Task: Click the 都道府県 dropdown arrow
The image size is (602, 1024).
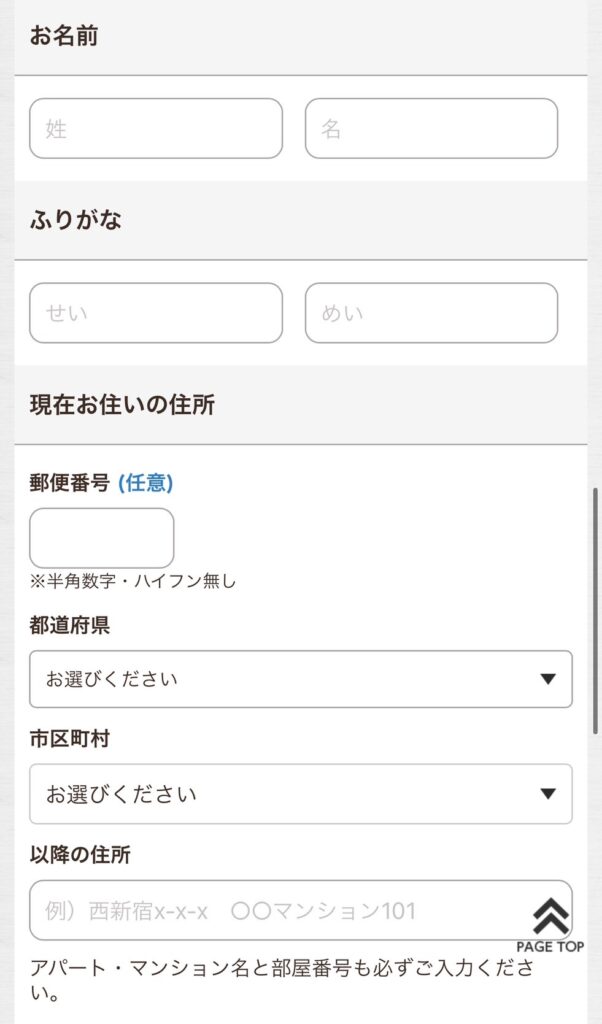Action: click(x=547, y=678)
